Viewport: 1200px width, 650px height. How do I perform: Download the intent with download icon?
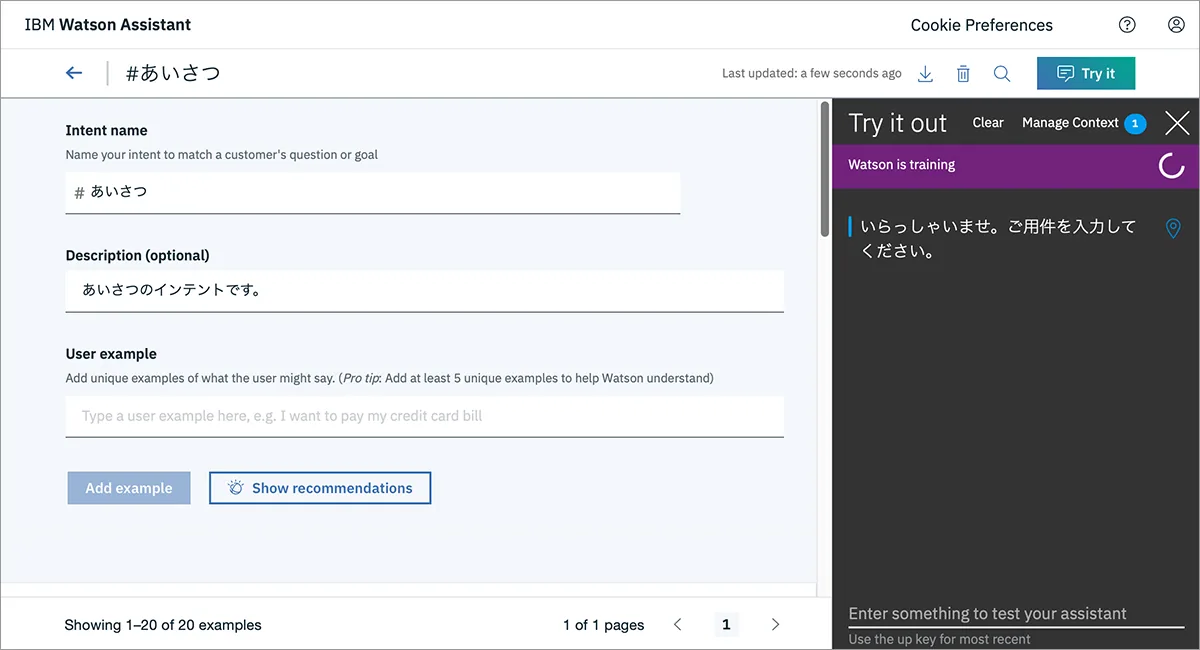(x=926, y=73)
